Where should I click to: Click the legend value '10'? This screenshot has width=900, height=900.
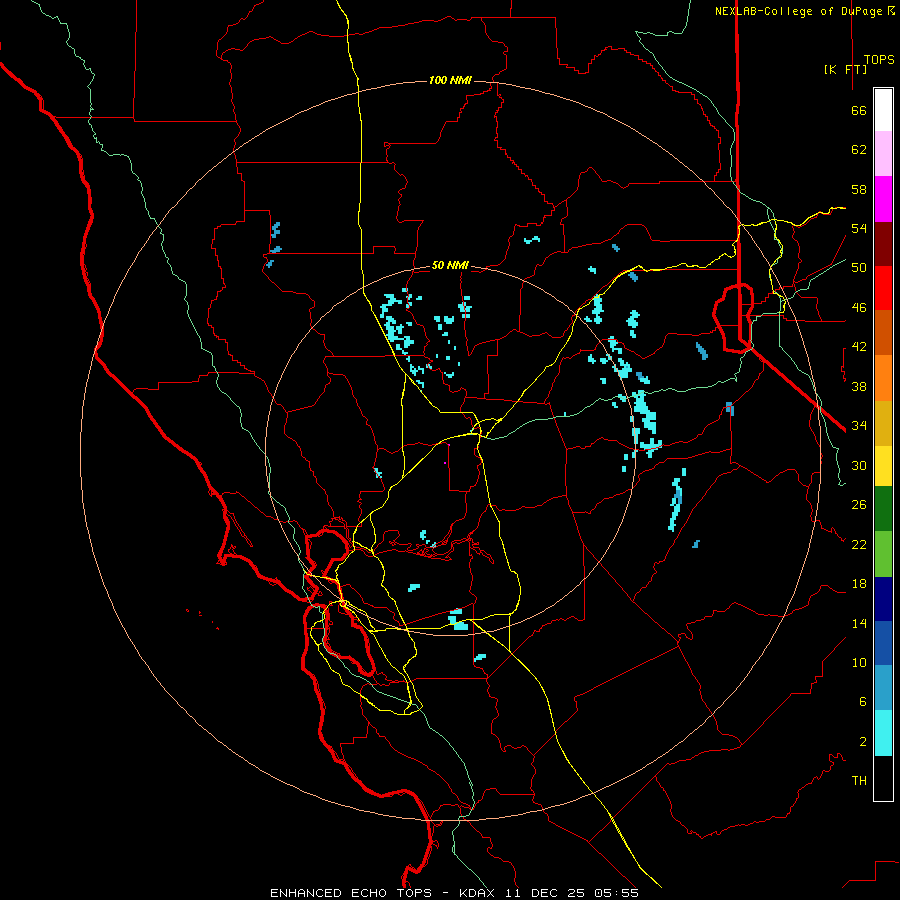tap(859, 662)
